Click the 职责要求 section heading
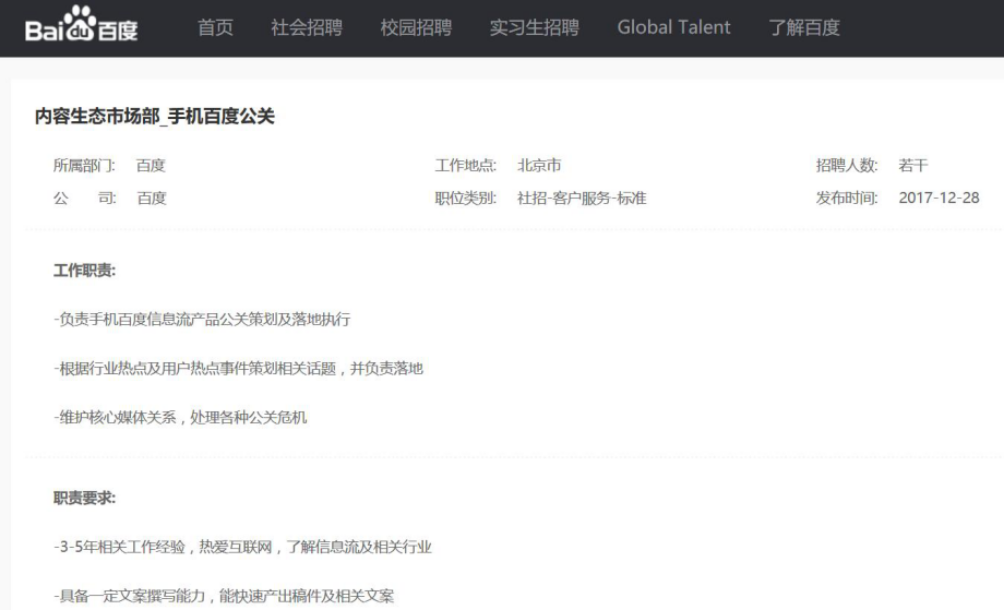This screenshot has height=611, width=1004. [84, 498]
